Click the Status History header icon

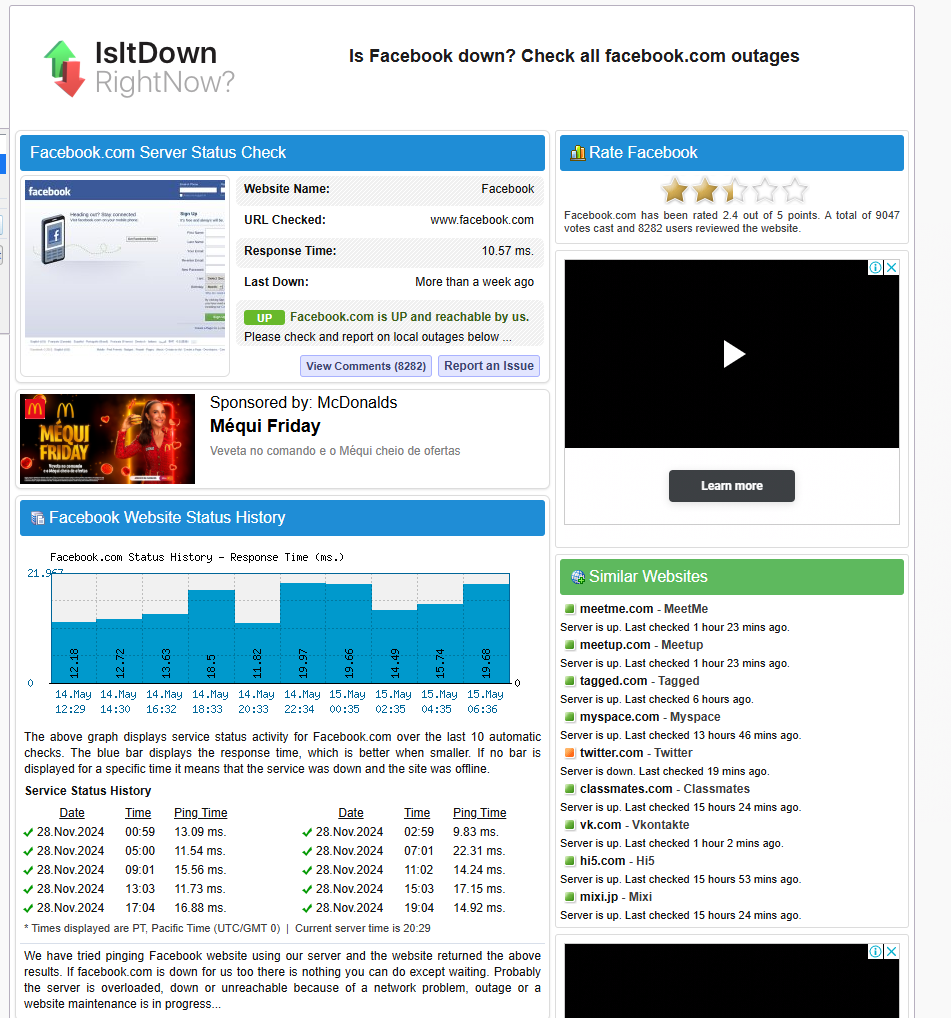[x=38, y=517]
